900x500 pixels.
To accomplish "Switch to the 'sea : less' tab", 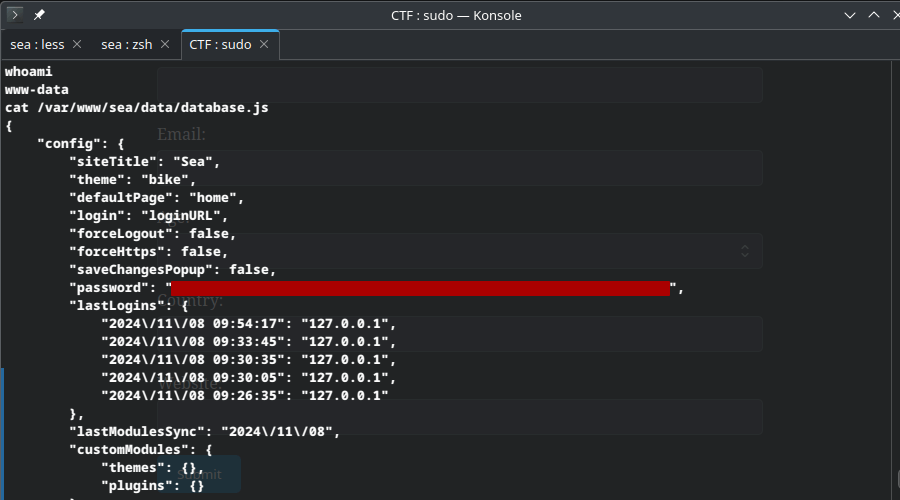I will 37,45.
